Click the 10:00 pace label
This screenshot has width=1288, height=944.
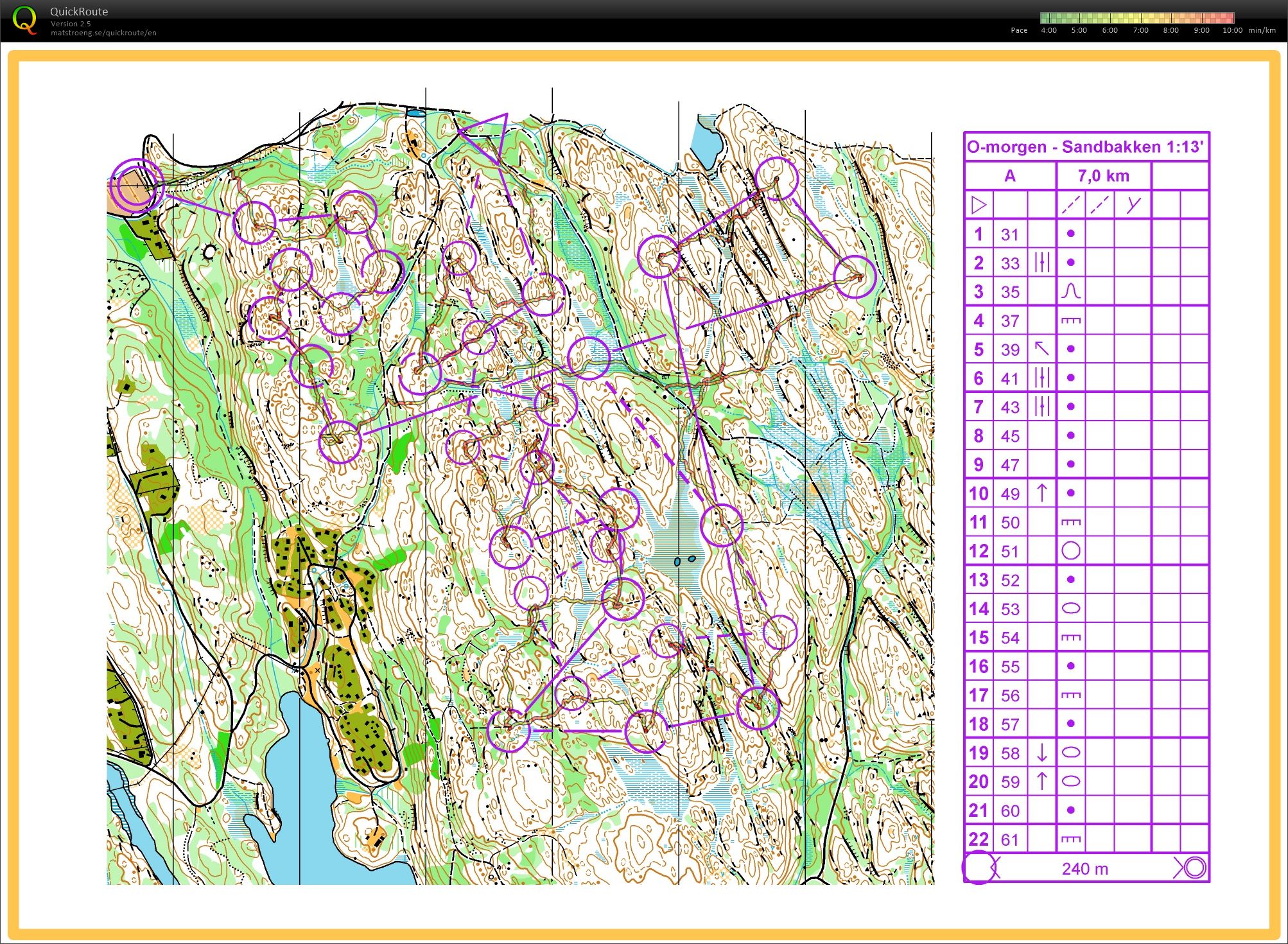point(1231,30)
